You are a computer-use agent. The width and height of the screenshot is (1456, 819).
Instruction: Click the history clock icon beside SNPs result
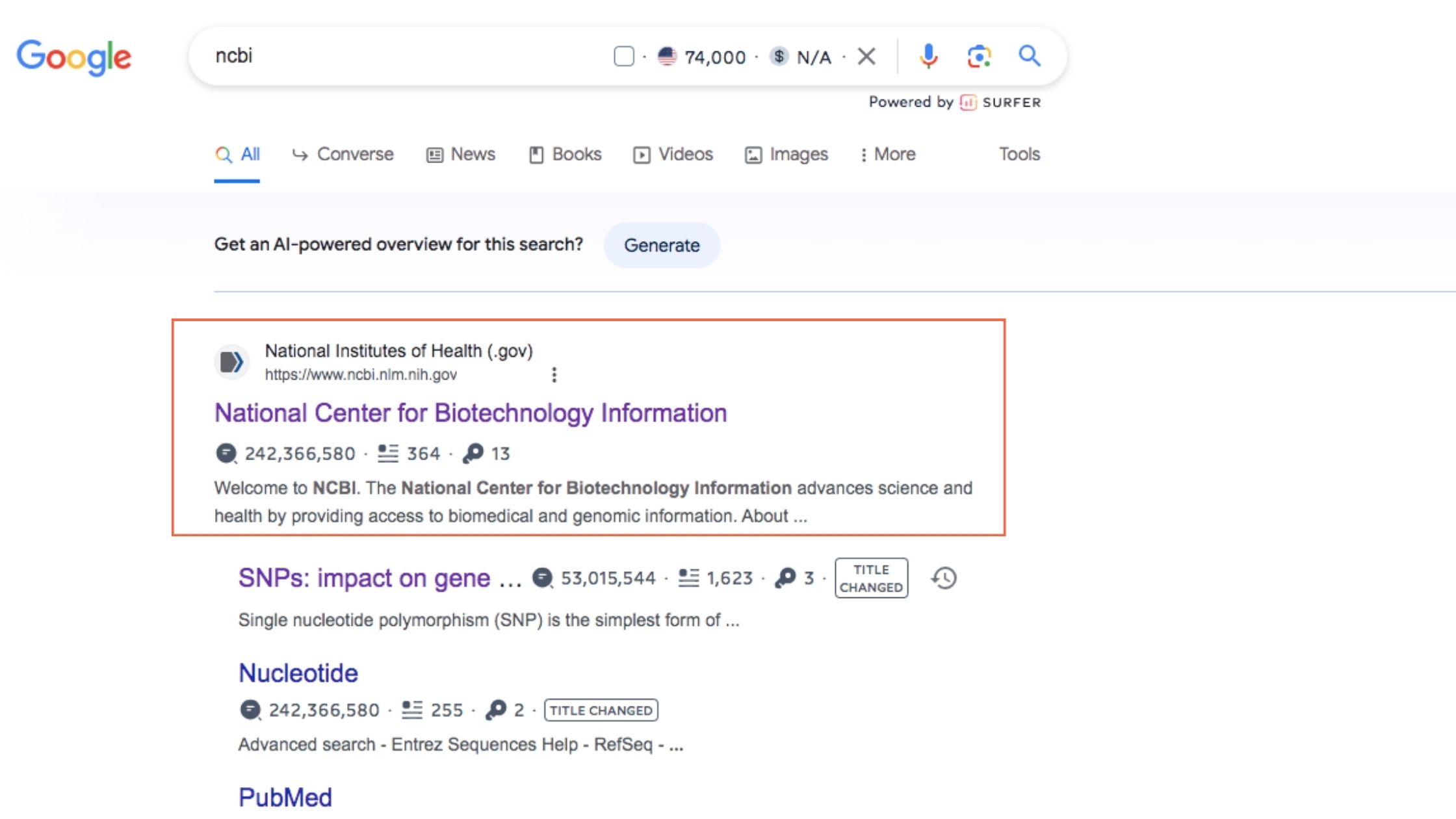(944, 578)
